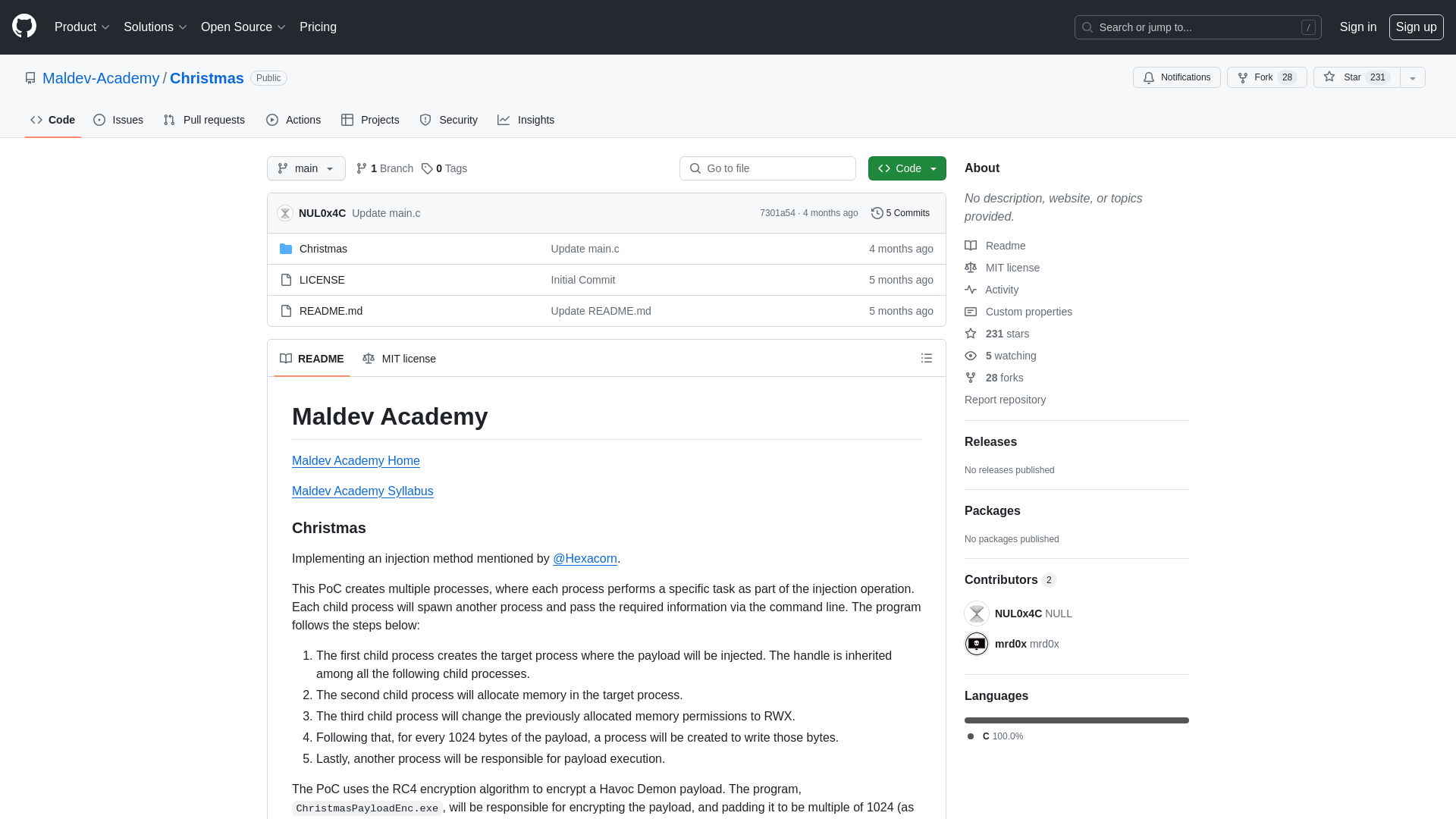Toggle outline view for README

[927, 358]
